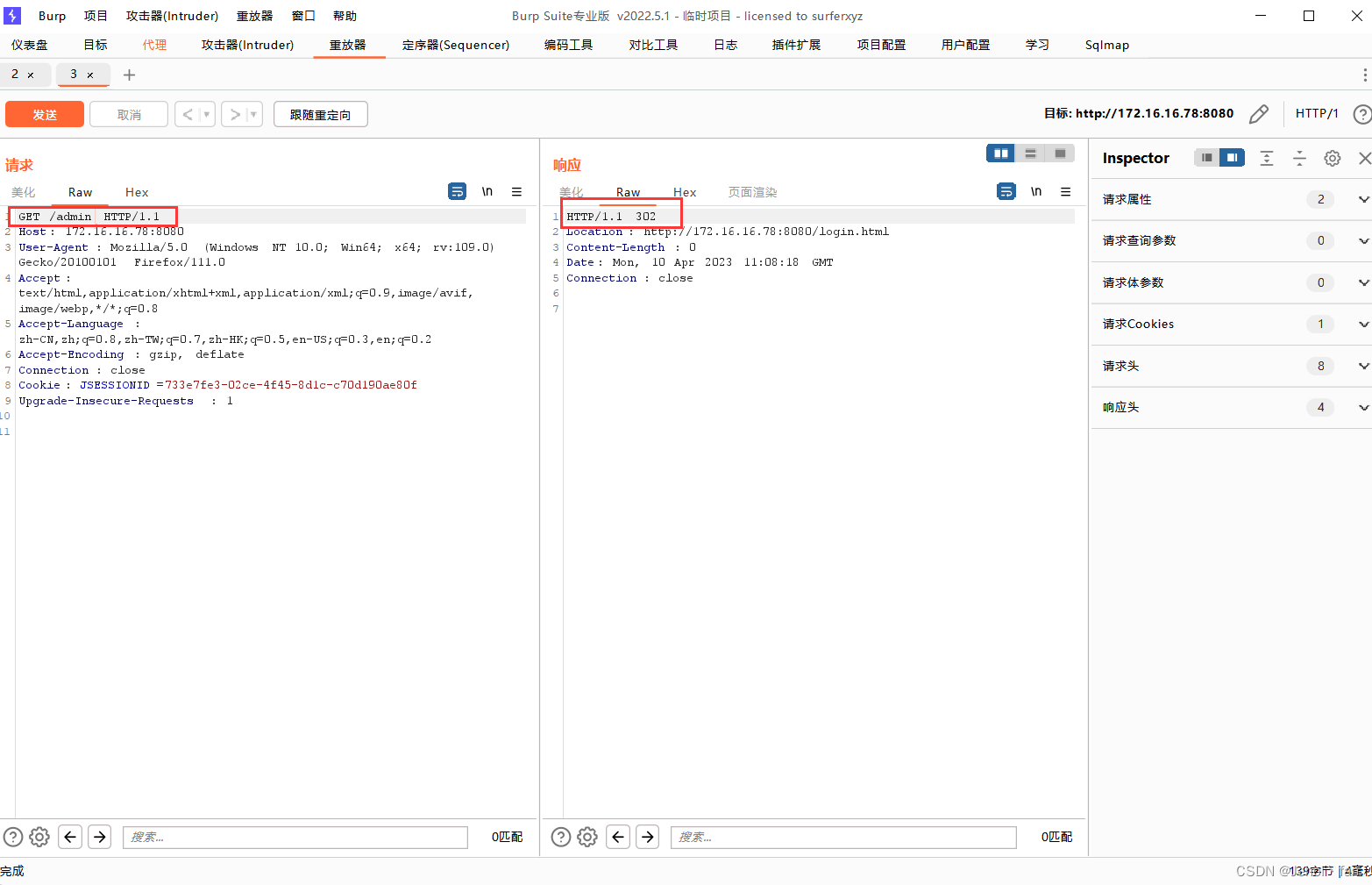Open response search settings gear
This screenshot has height=885, width=1372.
coord(587,837)
